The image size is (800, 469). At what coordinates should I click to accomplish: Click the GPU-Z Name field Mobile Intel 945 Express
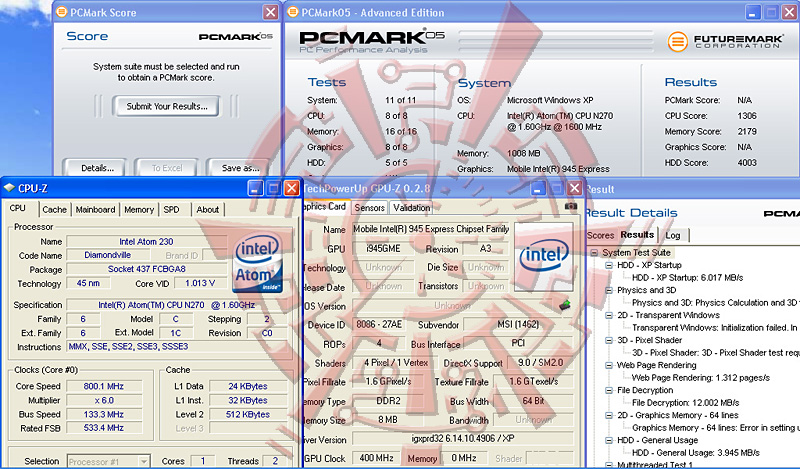(431, 229)
